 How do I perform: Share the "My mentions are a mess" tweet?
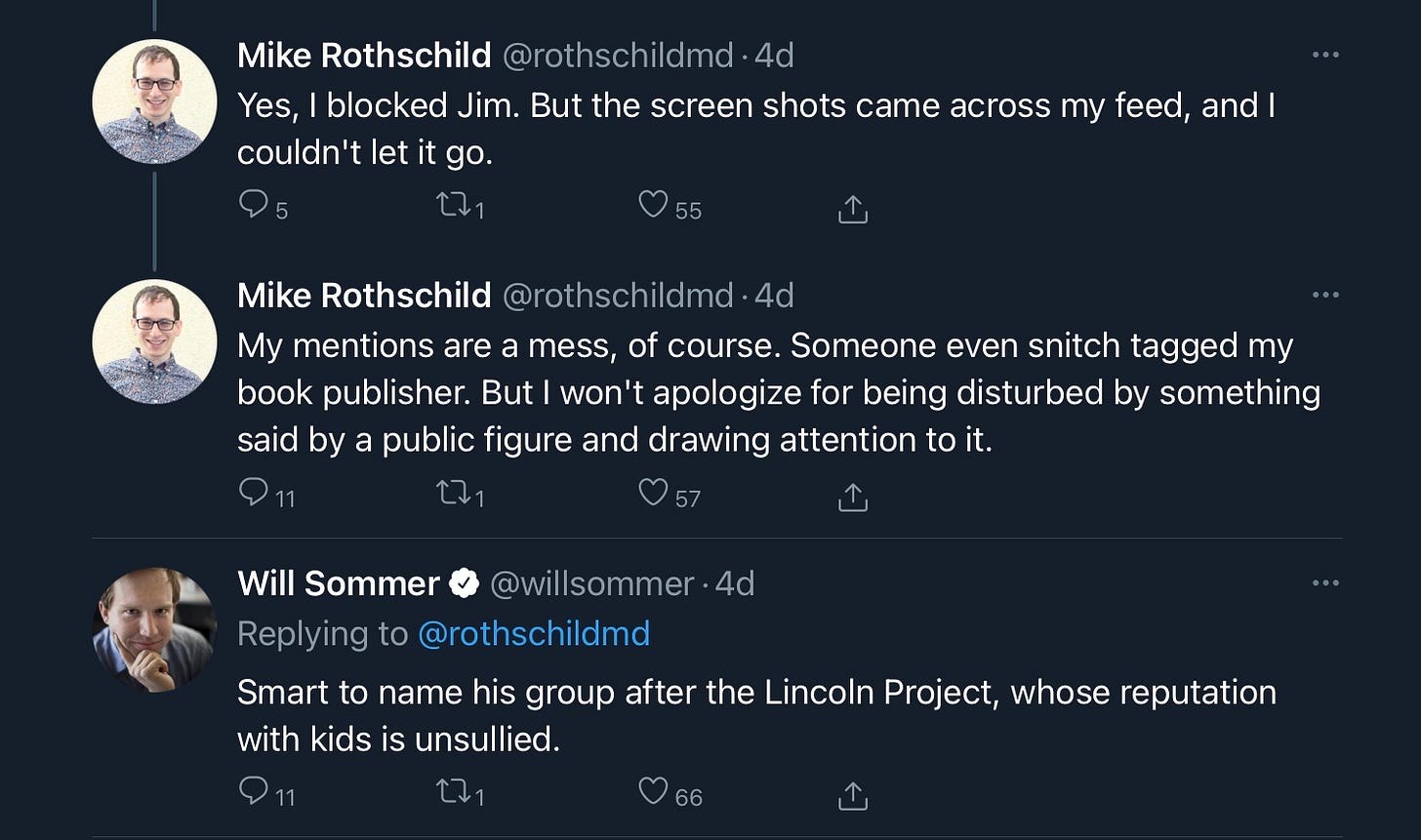click(x=853, y=496)
